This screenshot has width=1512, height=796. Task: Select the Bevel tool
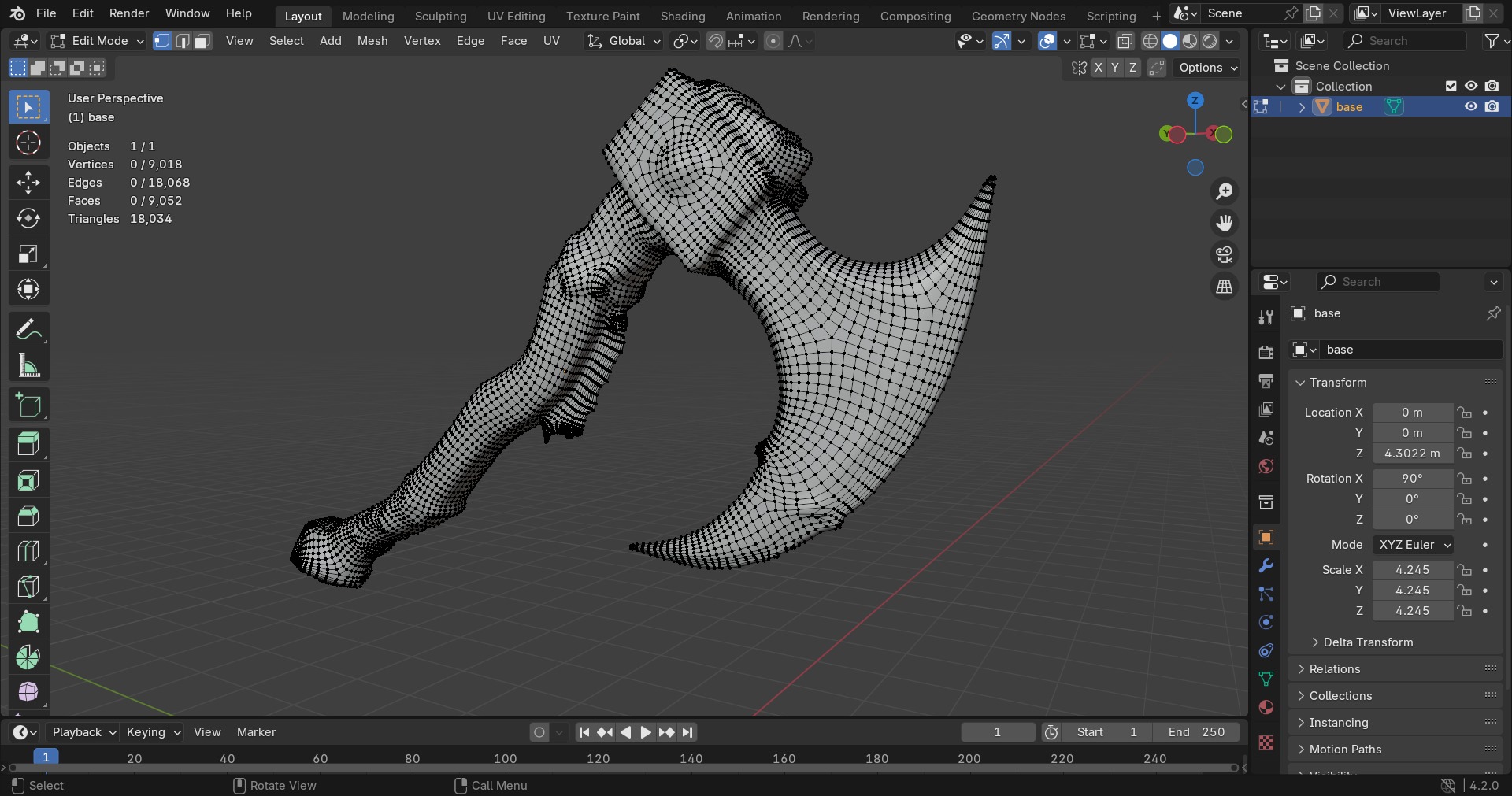[28, 515]
